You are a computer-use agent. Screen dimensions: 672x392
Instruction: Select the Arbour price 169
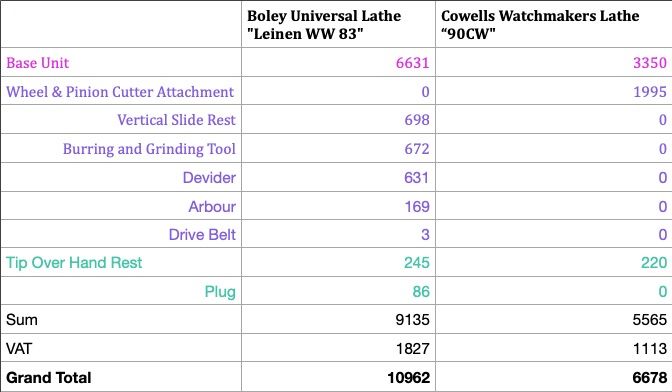pos(417,206)
